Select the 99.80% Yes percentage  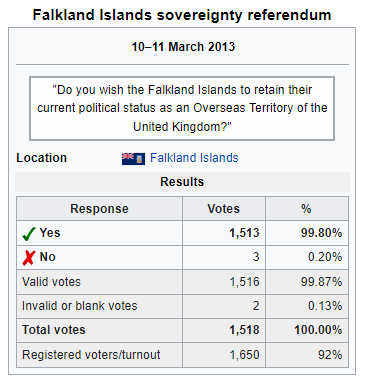(321, 233)
